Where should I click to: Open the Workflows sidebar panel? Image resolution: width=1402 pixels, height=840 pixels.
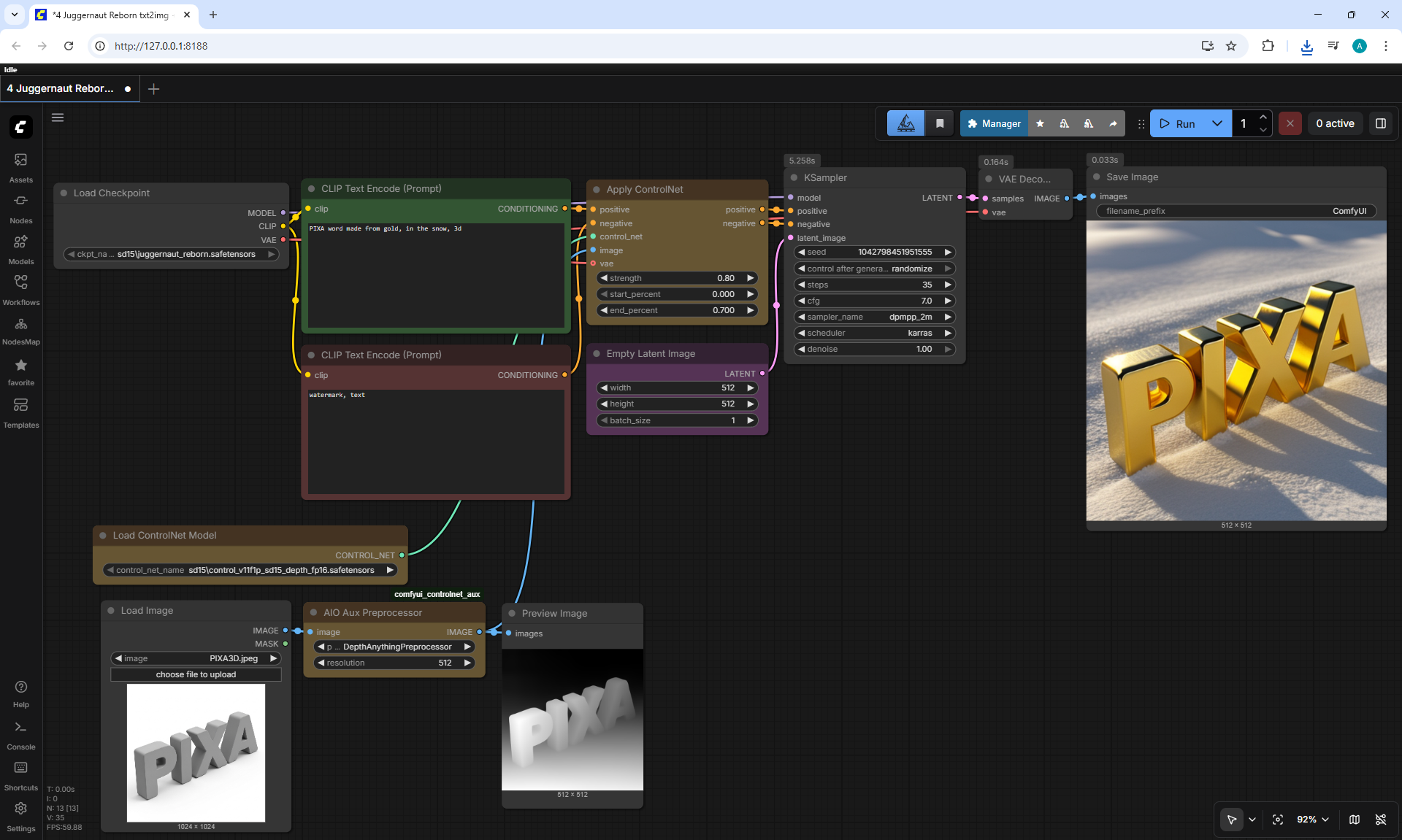click(x=20, y=290)
